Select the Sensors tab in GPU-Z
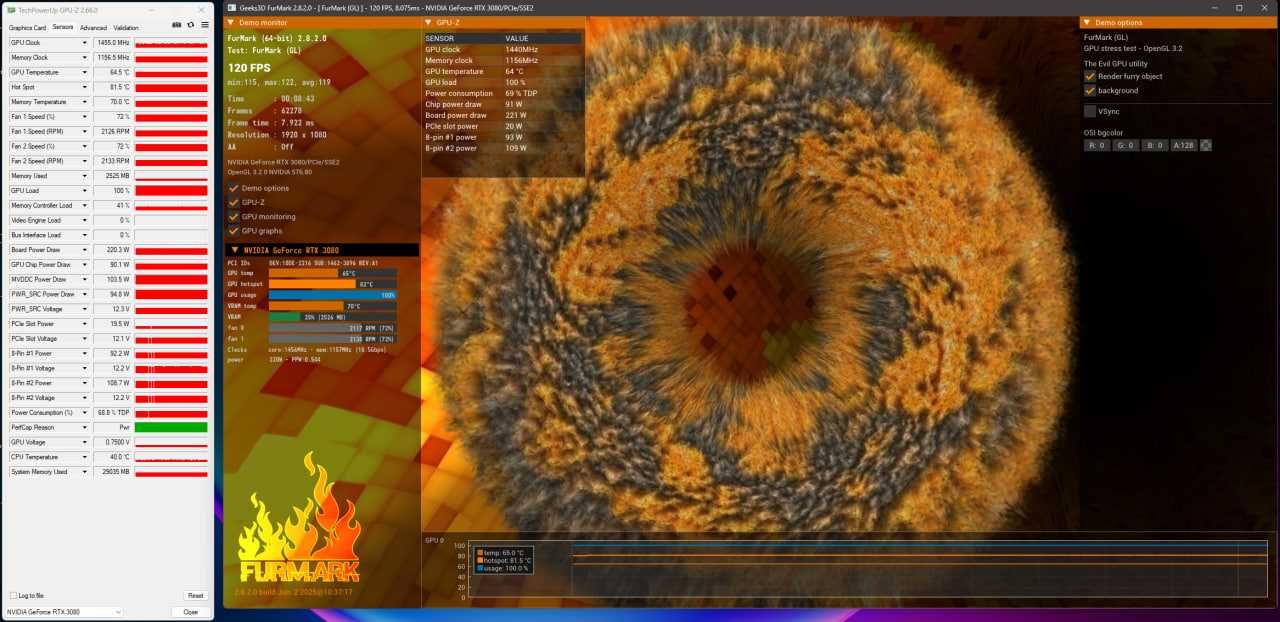This screenshot has height=622, width=1280. click(63, 28)
